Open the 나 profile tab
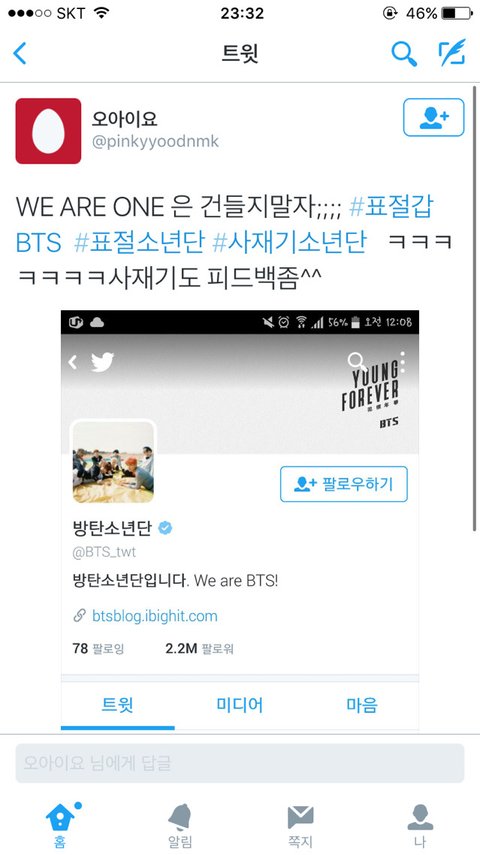 (420, 826)
